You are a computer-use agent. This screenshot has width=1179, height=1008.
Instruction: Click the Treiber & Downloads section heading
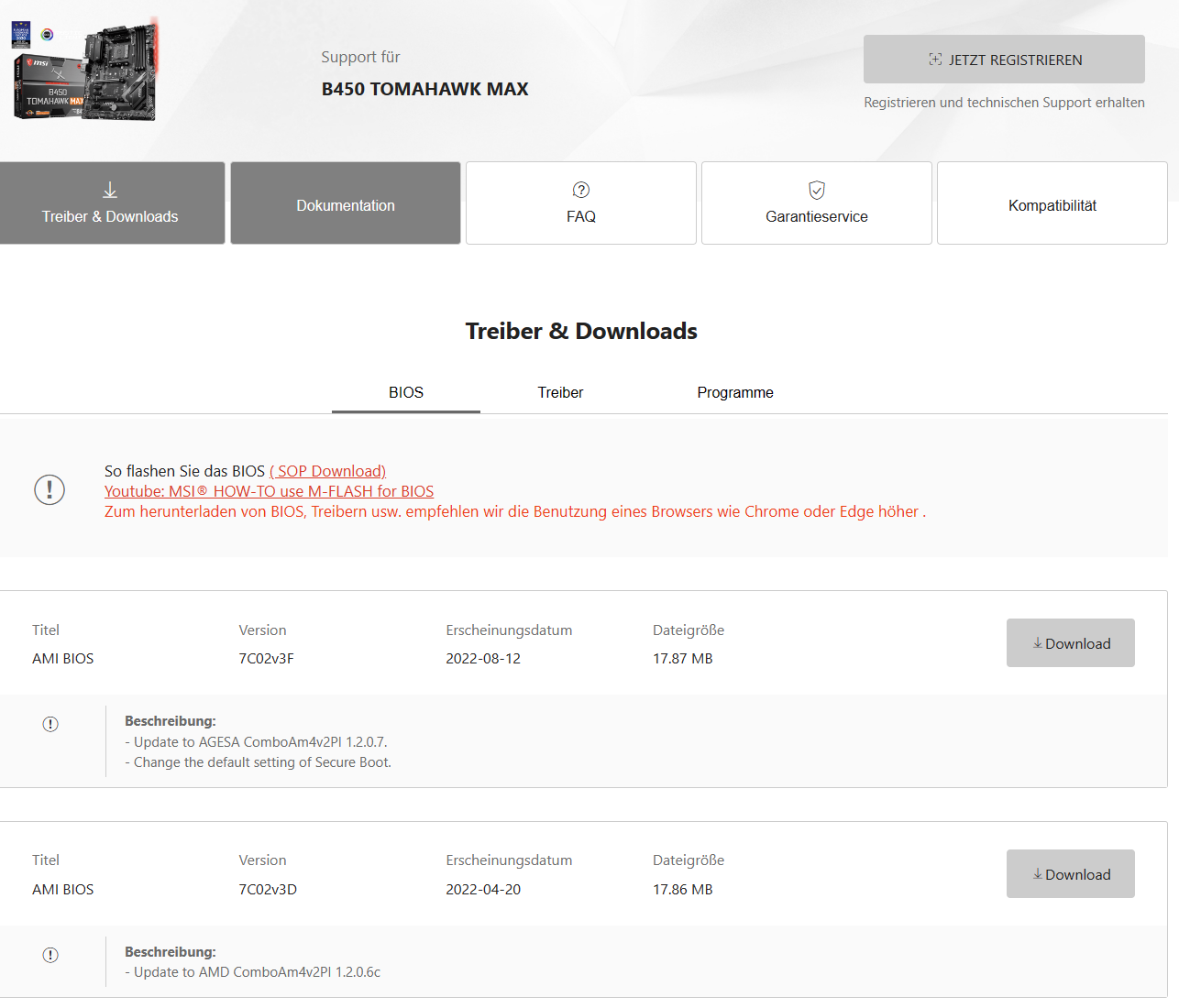tap(581, 331)
